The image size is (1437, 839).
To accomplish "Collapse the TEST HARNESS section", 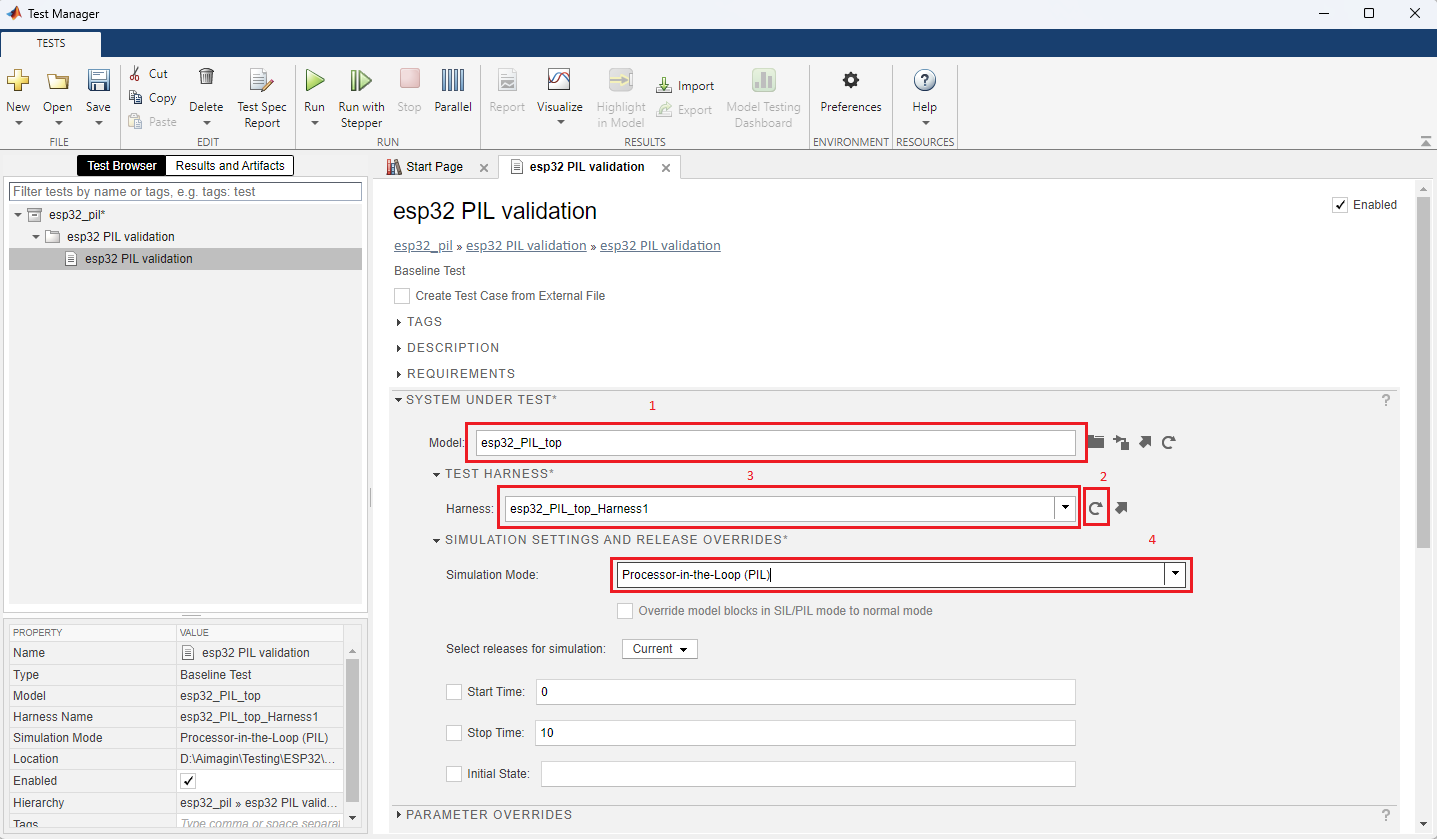I will 437,474.
